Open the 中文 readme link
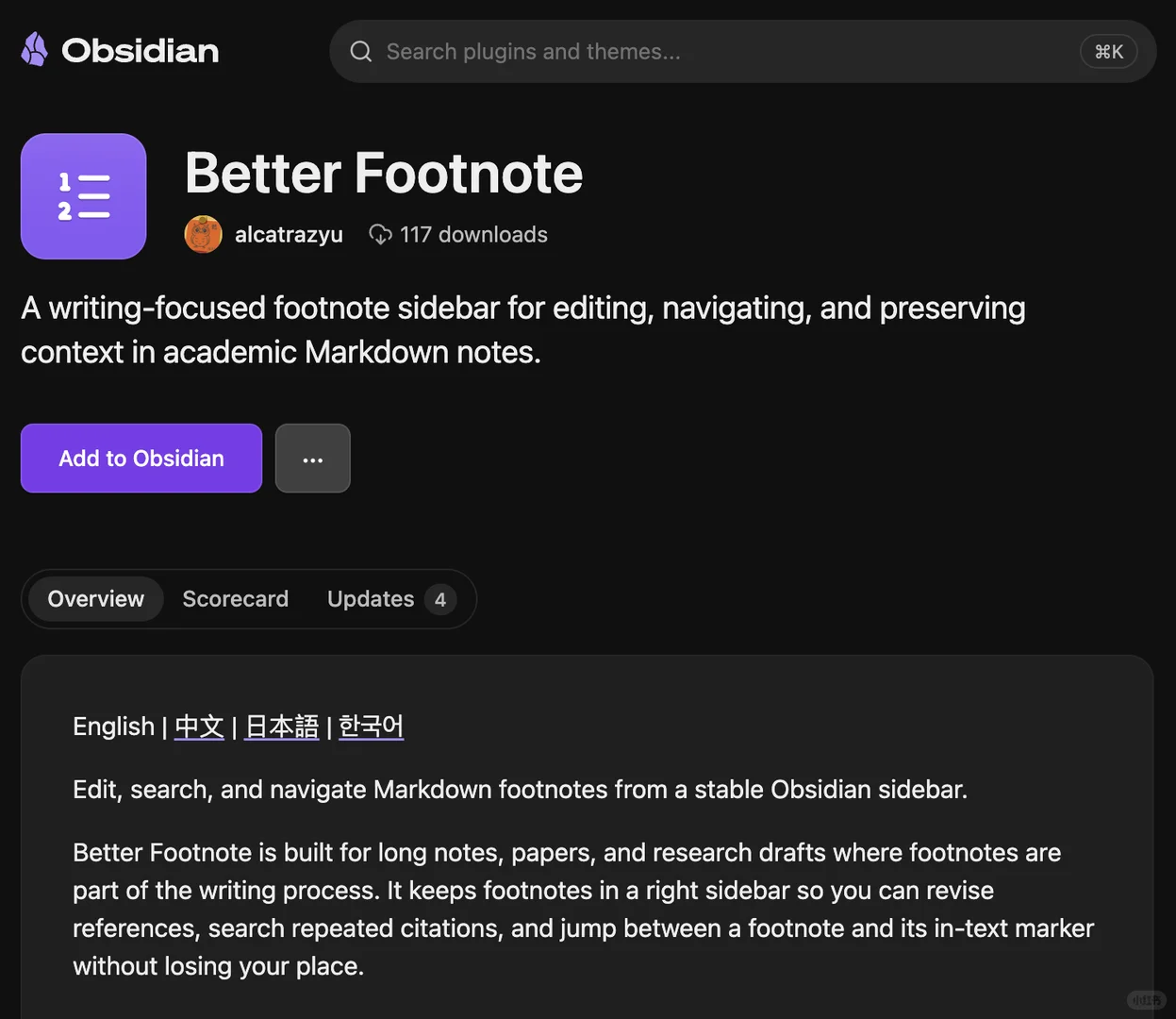This screenshot has width=1176, height=1019. [x=200, y=727]
